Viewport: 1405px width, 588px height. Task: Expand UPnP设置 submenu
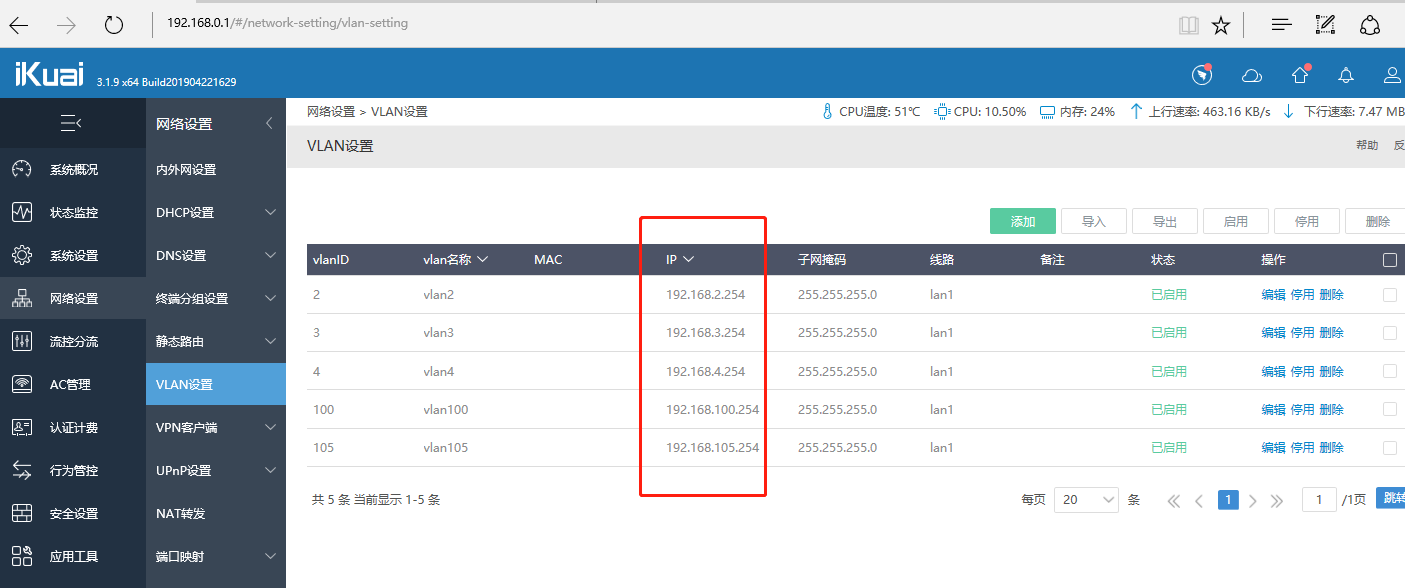coord(270,470)
